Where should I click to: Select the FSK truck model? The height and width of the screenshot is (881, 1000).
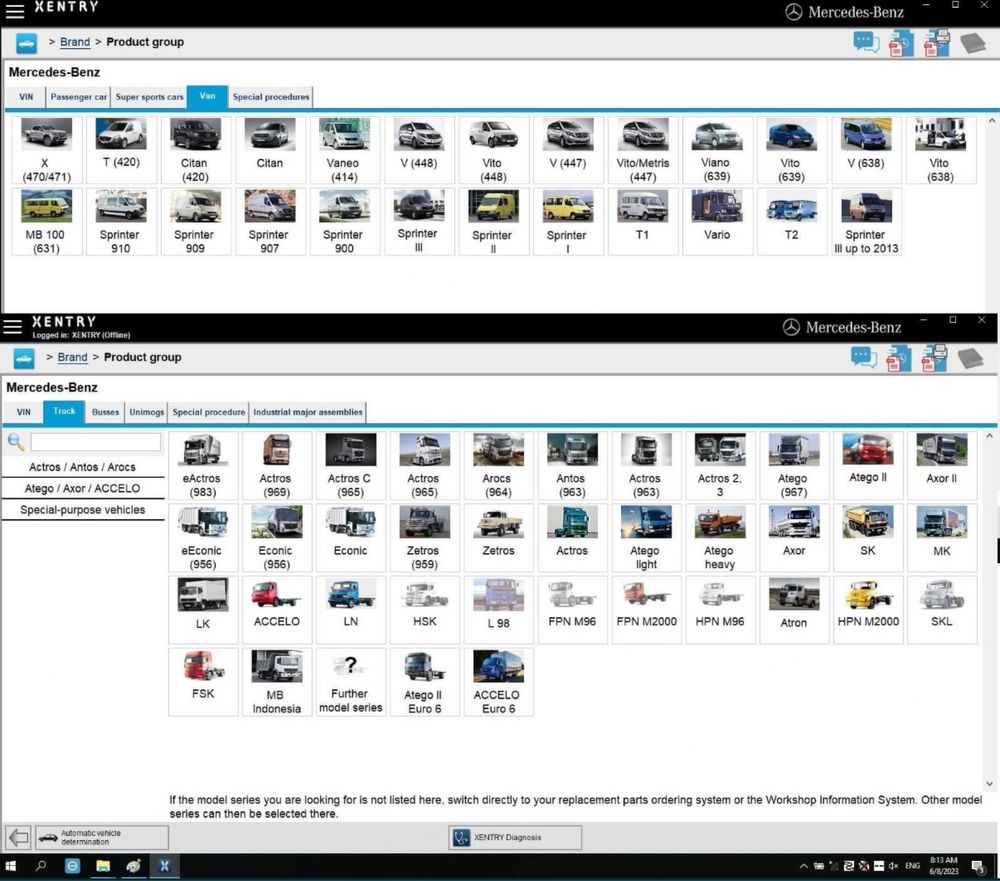[203, 682]
